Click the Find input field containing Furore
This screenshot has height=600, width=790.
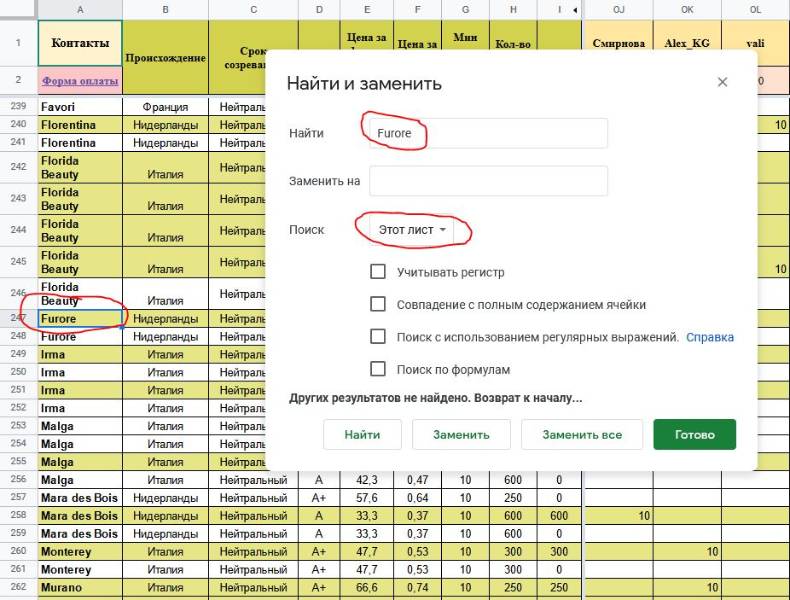488,133
